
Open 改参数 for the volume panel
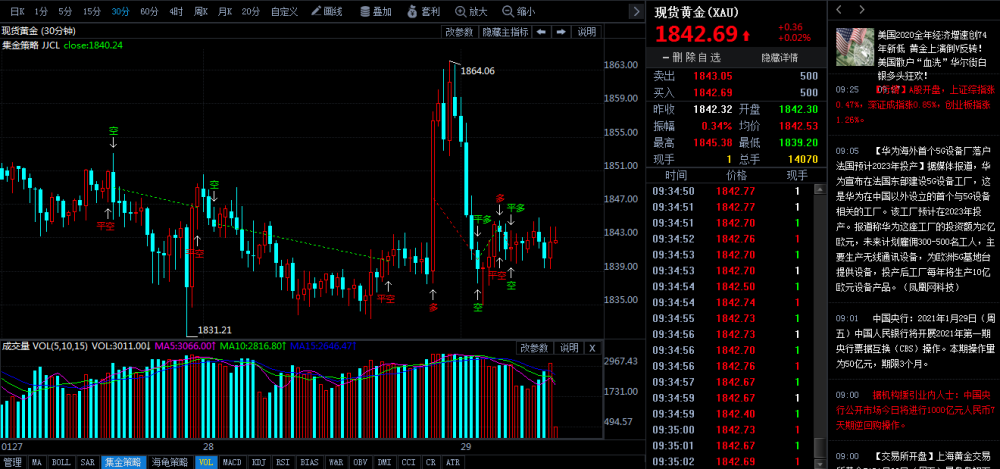tap(534, 348)
